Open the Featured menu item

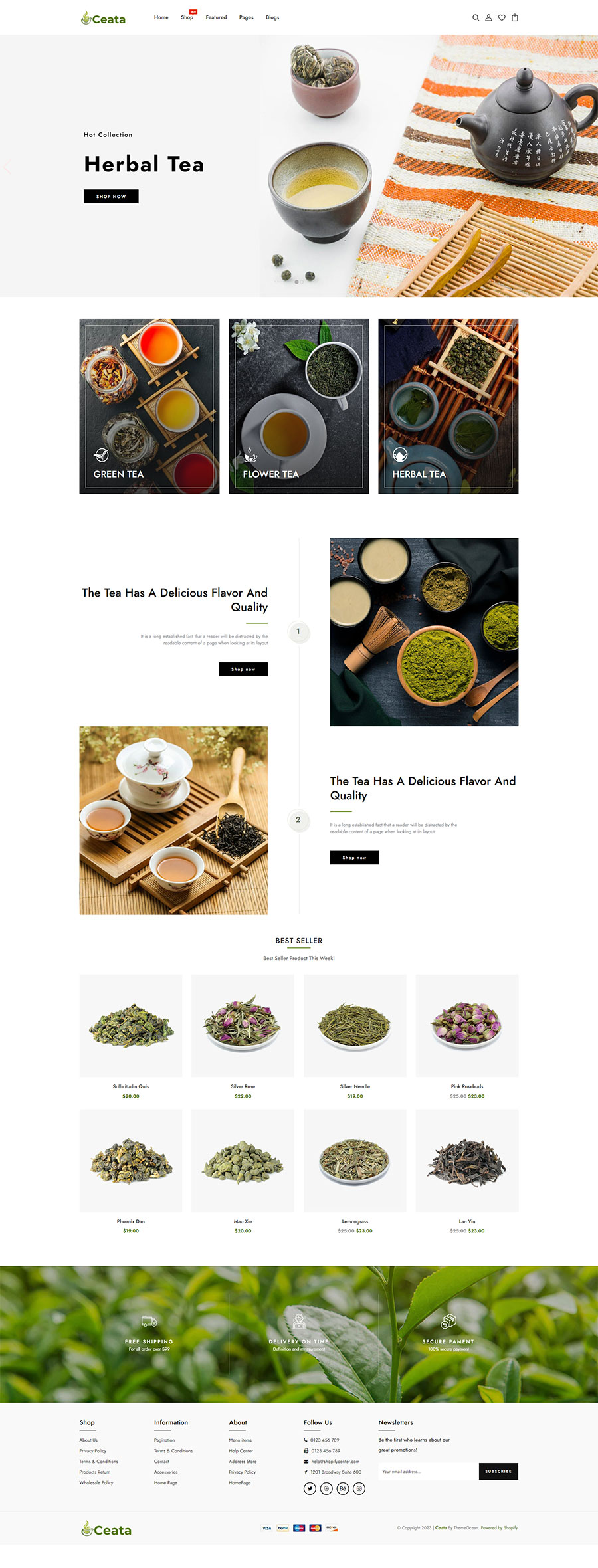pos(216,17)
